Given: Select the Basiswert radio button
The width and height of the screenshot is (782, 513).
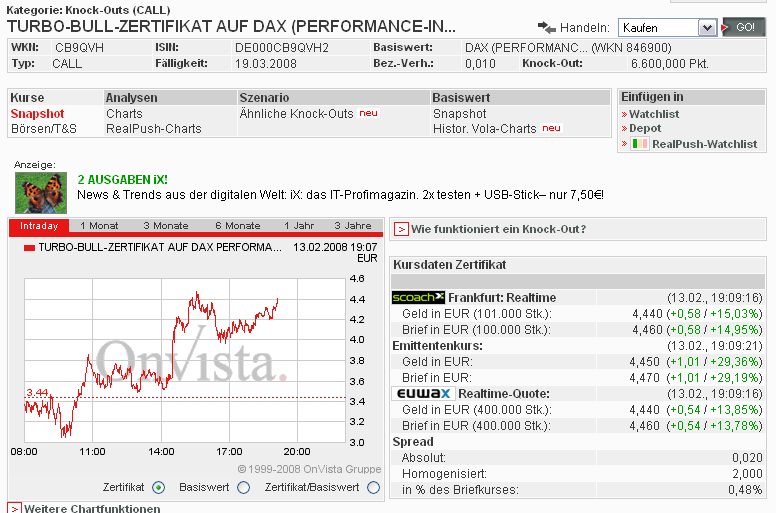Looking at the screenshot, I should [243, 488].
